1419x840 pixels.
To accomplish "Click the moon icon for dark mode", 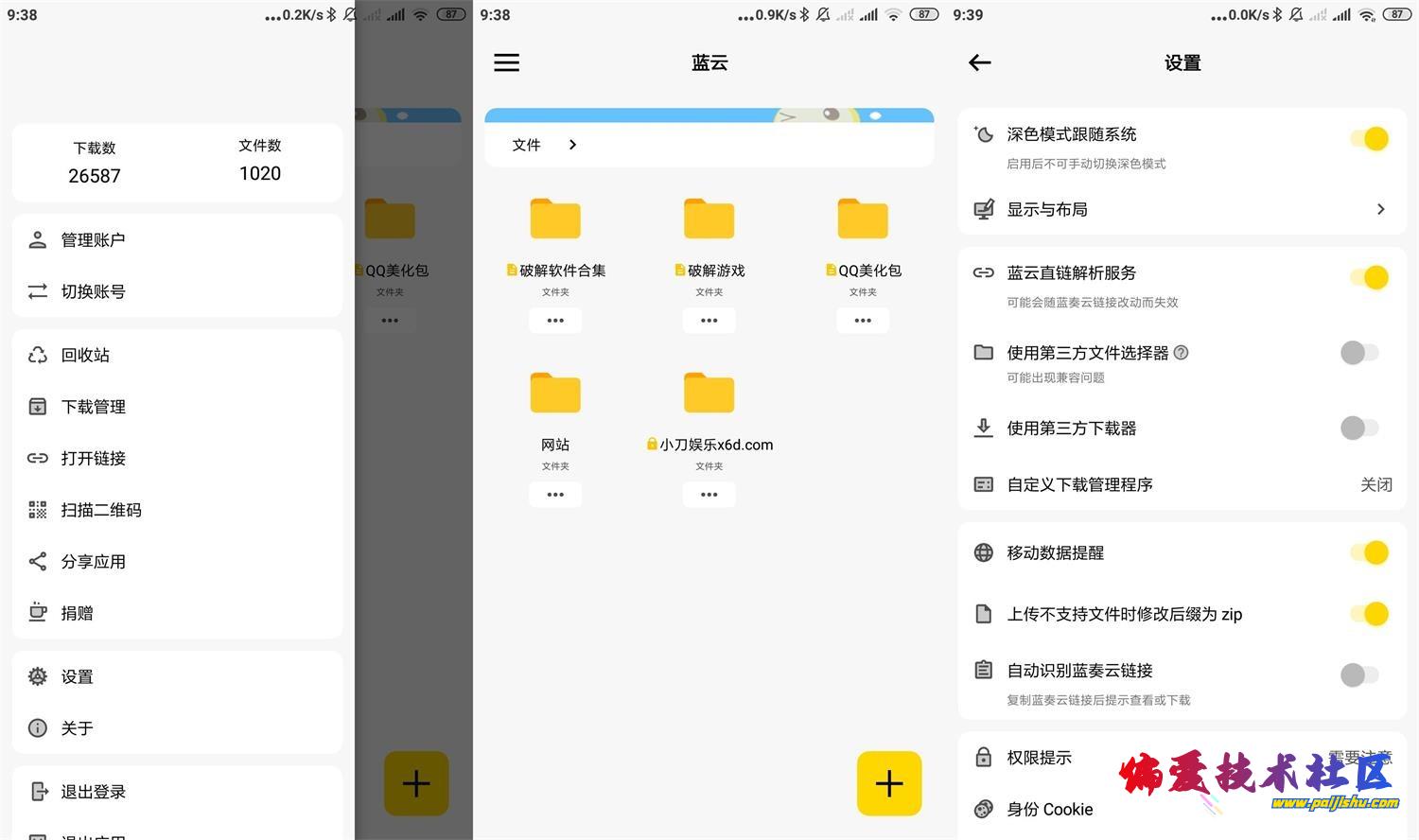I will [984, 134].
